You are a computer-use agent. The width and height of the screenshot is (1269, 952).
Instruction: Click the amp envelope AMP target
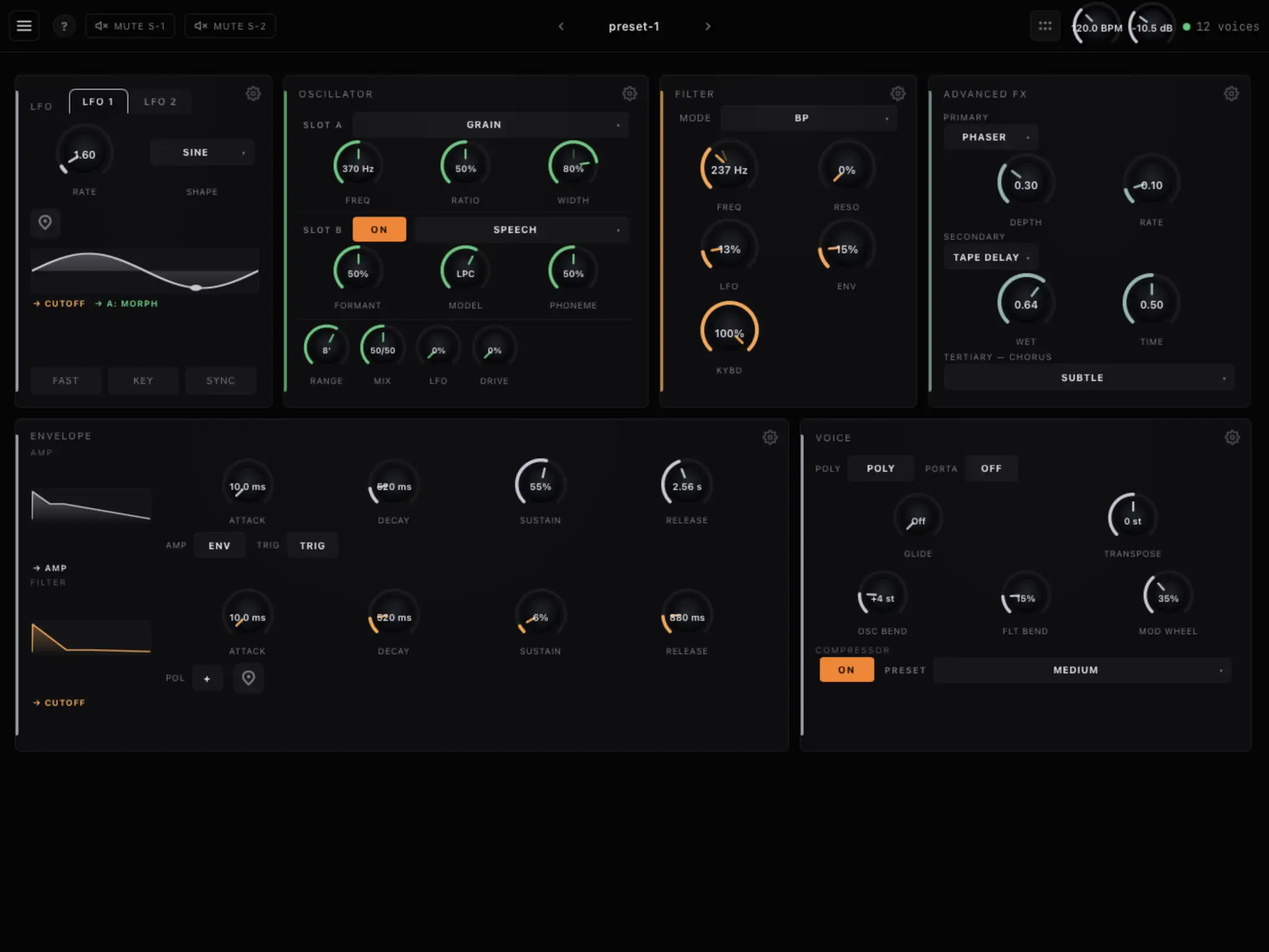[50, 568]
